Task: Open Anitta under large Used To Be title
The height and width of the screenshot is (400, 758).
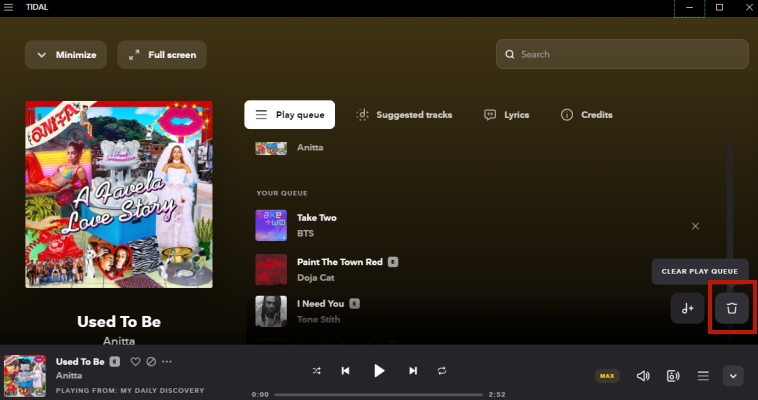Action: click(119, 341)
